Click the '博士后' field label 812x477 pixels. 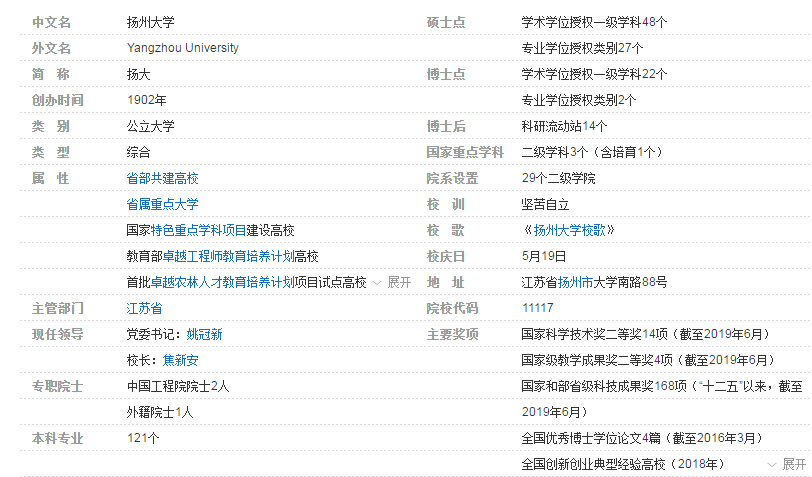point(446,126)
